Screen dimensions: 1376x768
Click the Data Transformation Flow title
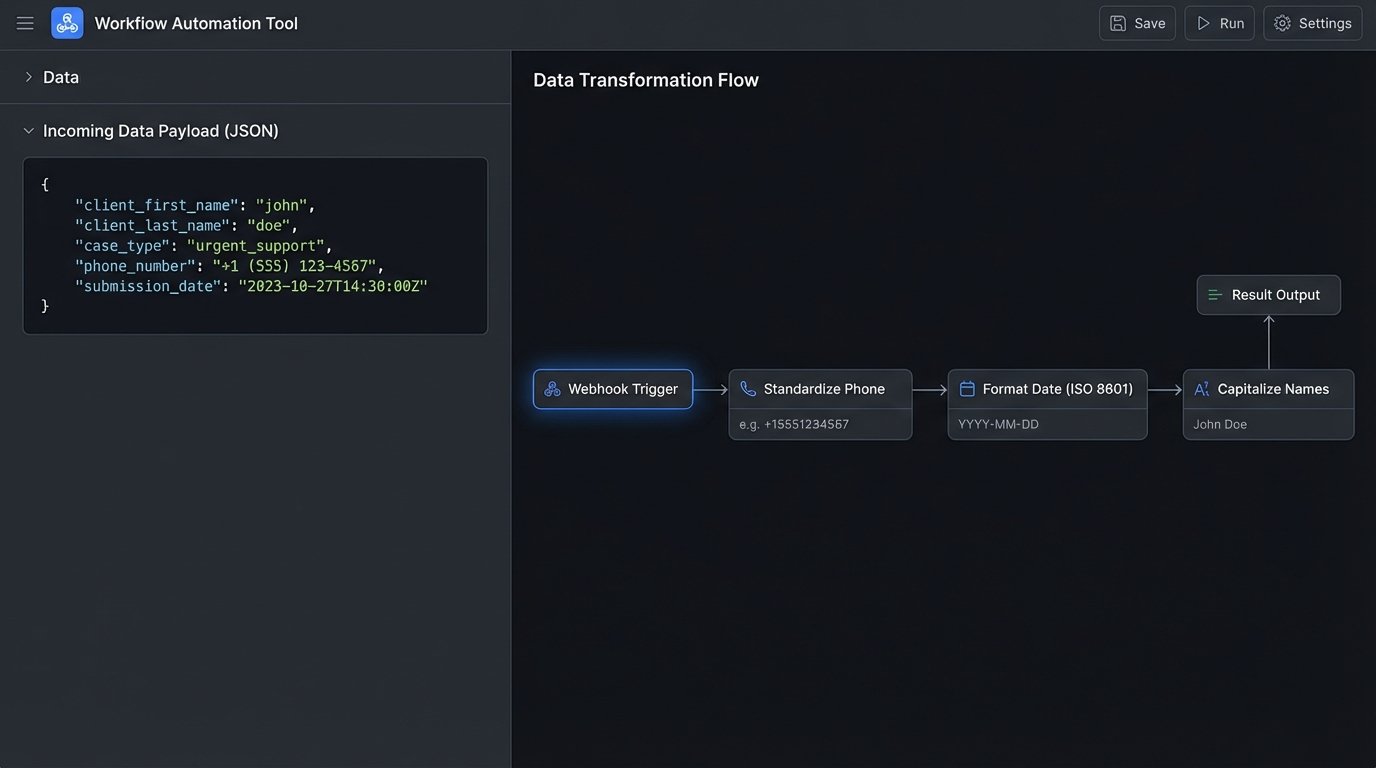(646, 80)
